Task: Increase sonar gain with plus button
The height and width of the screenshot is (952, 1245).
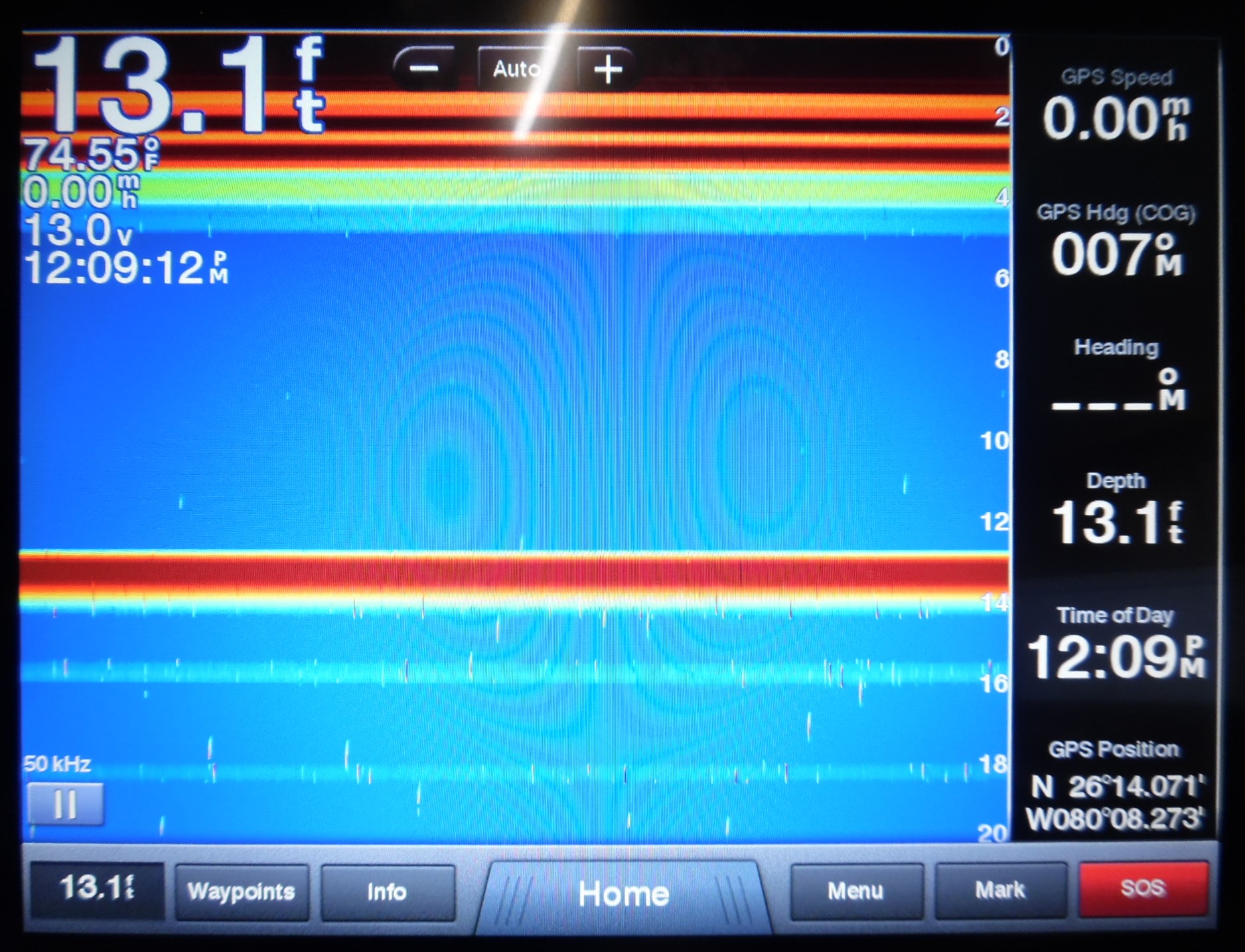Action: pos(609,68)
